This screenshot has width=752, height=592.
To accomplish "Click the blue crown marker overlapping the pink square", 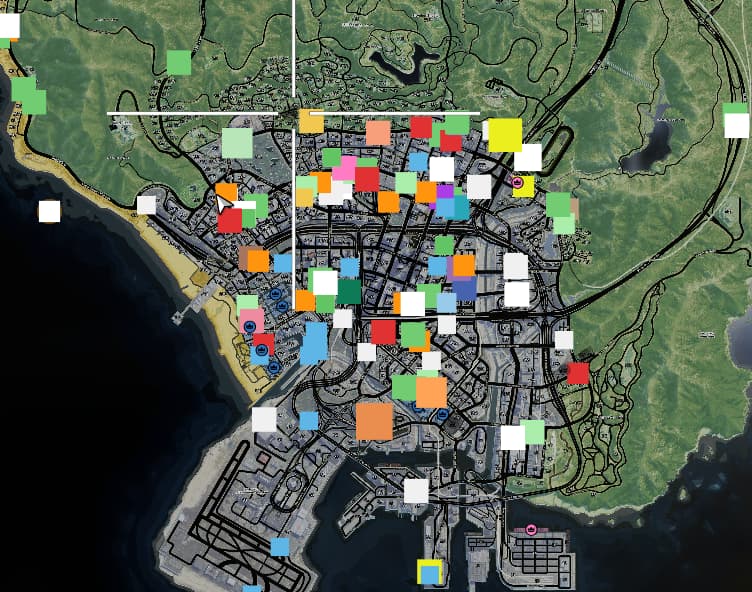I will [249, 327].
